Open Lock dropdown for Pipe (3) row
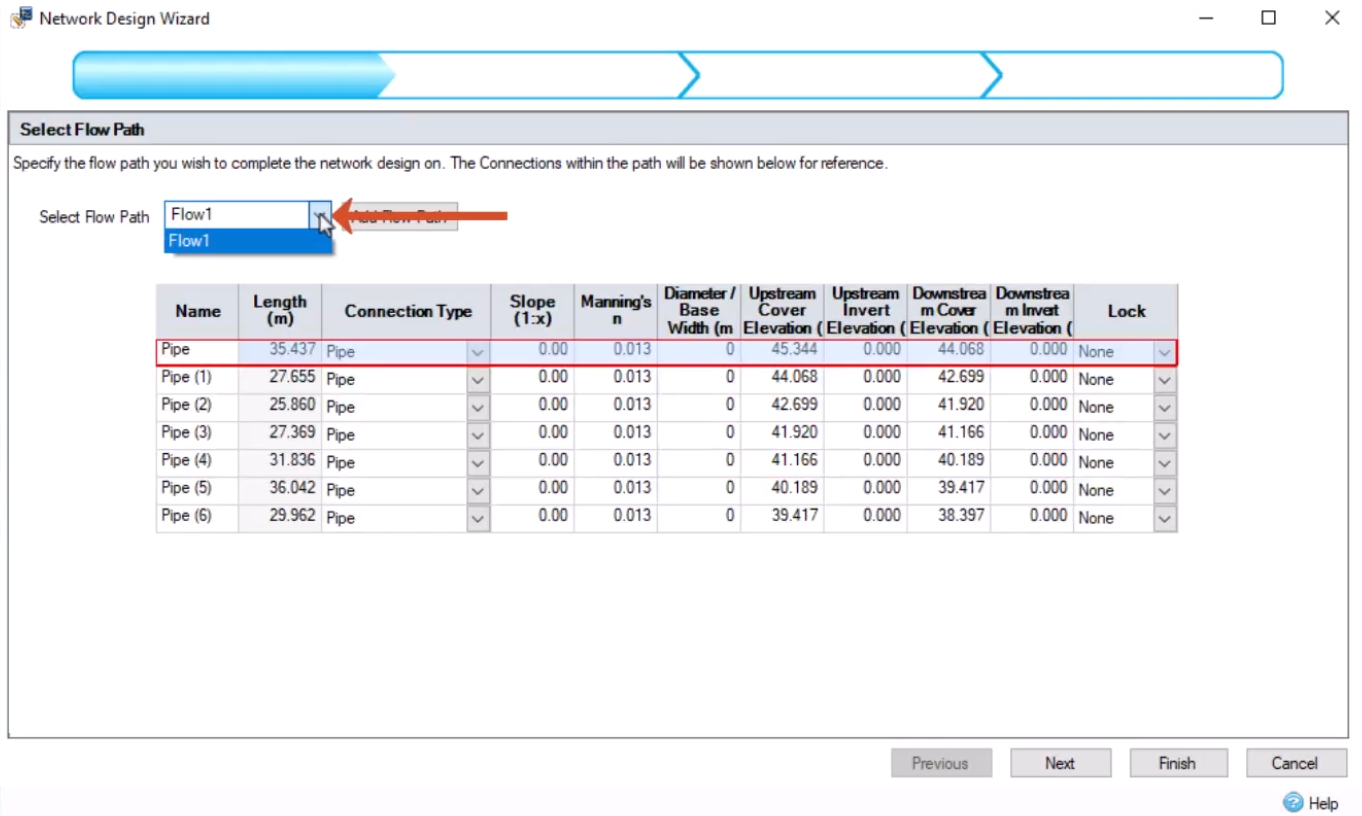Viewport: 1362px width, 816px height. [x=1164, y=436]
